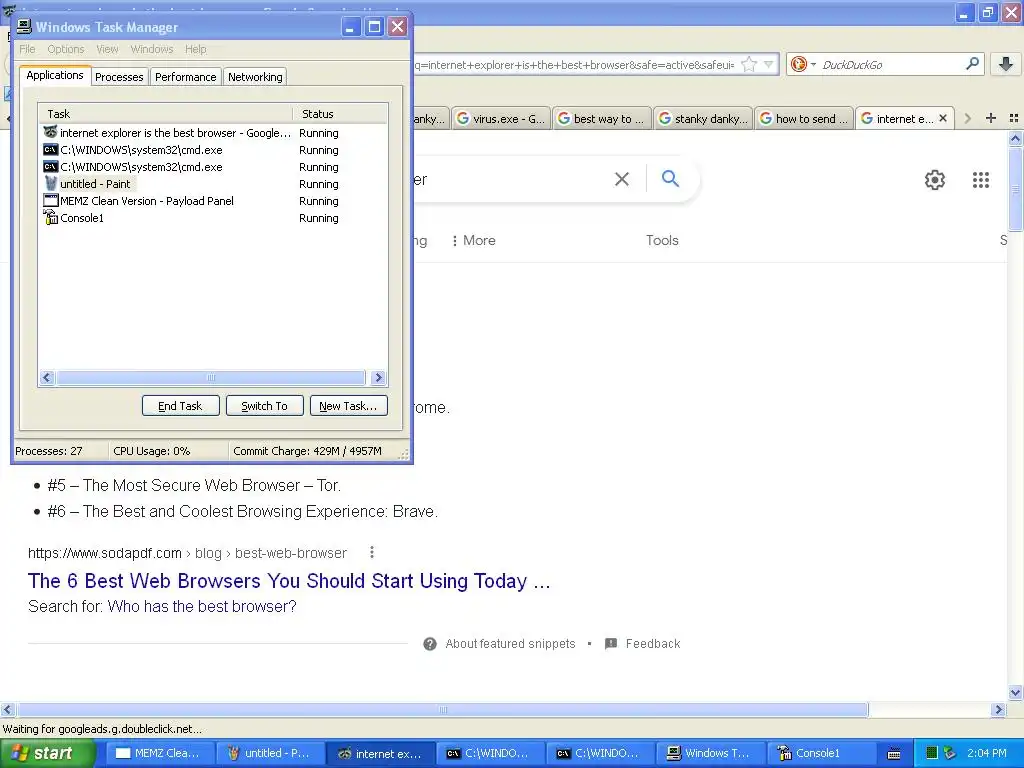Open the Performance tab
Screen dimensions: 1024x768
pyautogui.click(x=185, y=77)
